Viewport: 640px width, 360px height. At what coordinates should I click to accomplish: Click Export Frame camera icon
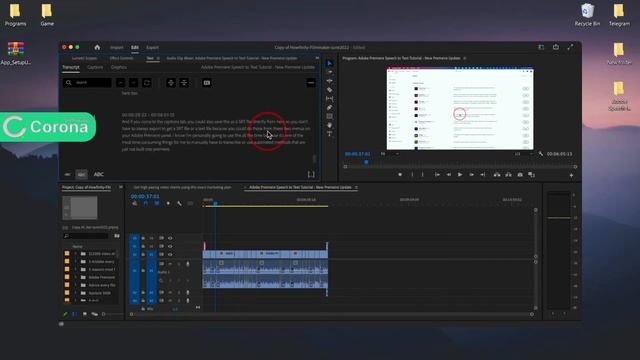pos(520,175)
